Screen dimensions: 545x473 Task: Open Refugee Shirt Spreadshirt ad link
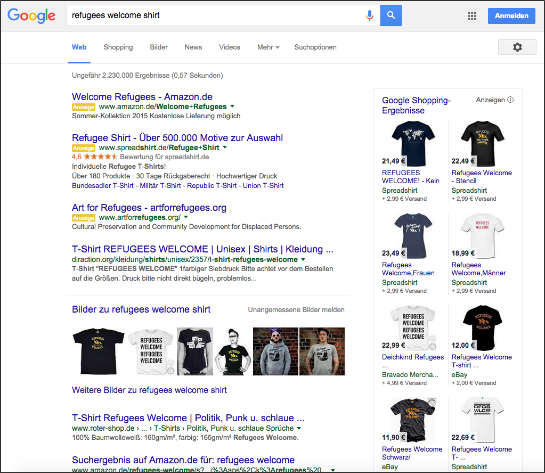(177, 138)
